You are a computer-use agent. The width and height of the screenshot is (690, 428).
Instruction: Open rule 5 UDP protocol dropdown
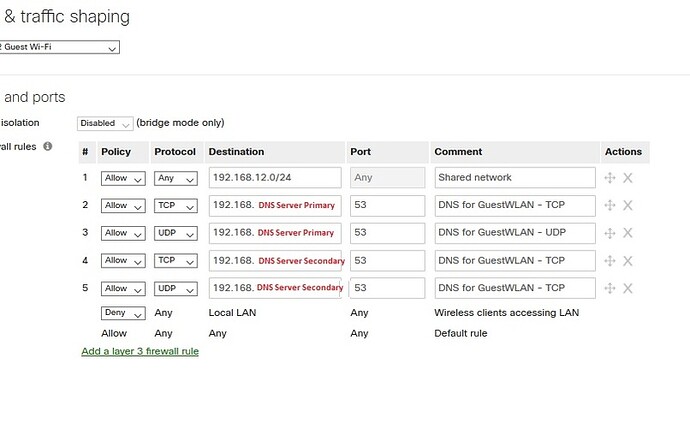[x=176, y=289]
